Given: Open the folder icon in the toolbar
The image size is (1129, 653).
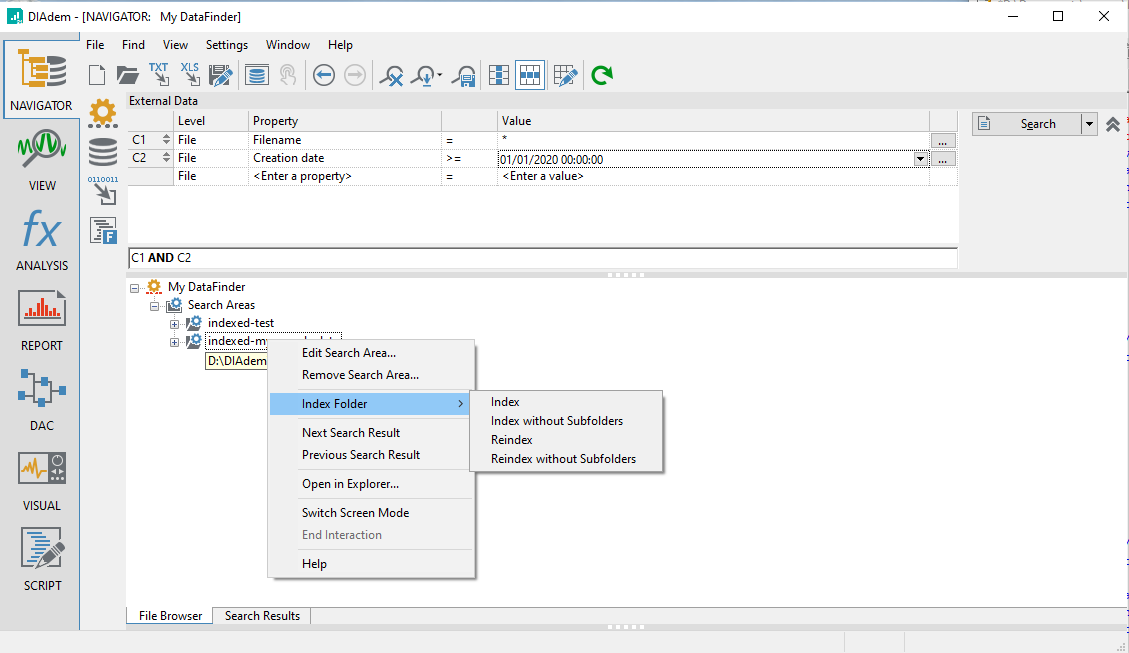Looking at the screenshot, I should pyautogui.click(x=127, y=75).
